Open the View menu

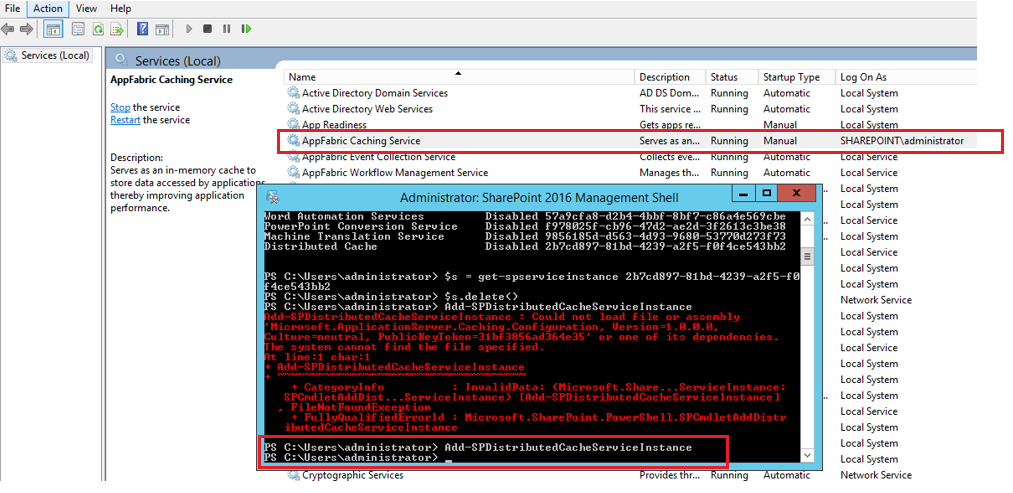point(87,8)
